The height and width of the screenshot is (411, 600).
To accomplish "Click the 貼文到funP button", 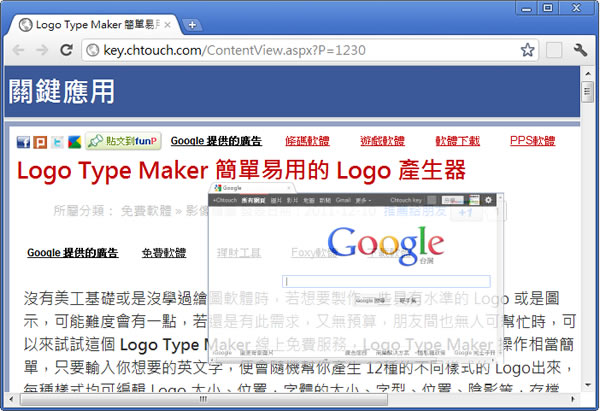I will tap(123, 141).
